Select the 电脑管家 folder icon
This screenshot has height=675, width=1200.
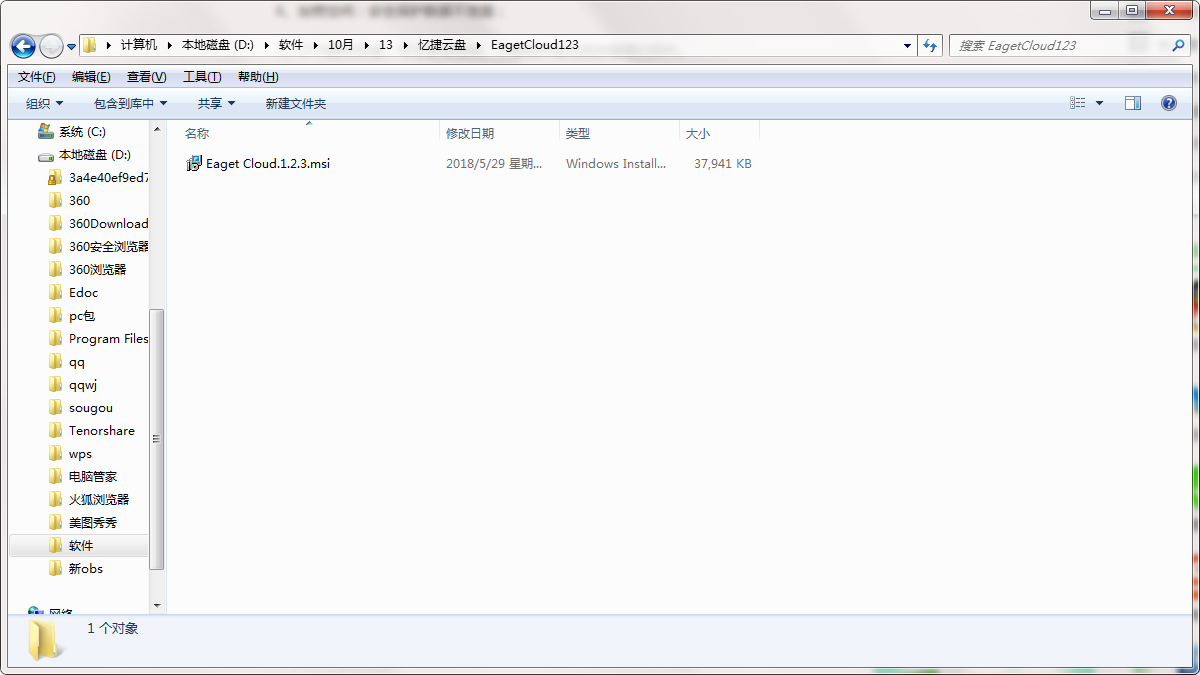coord(56,476)
